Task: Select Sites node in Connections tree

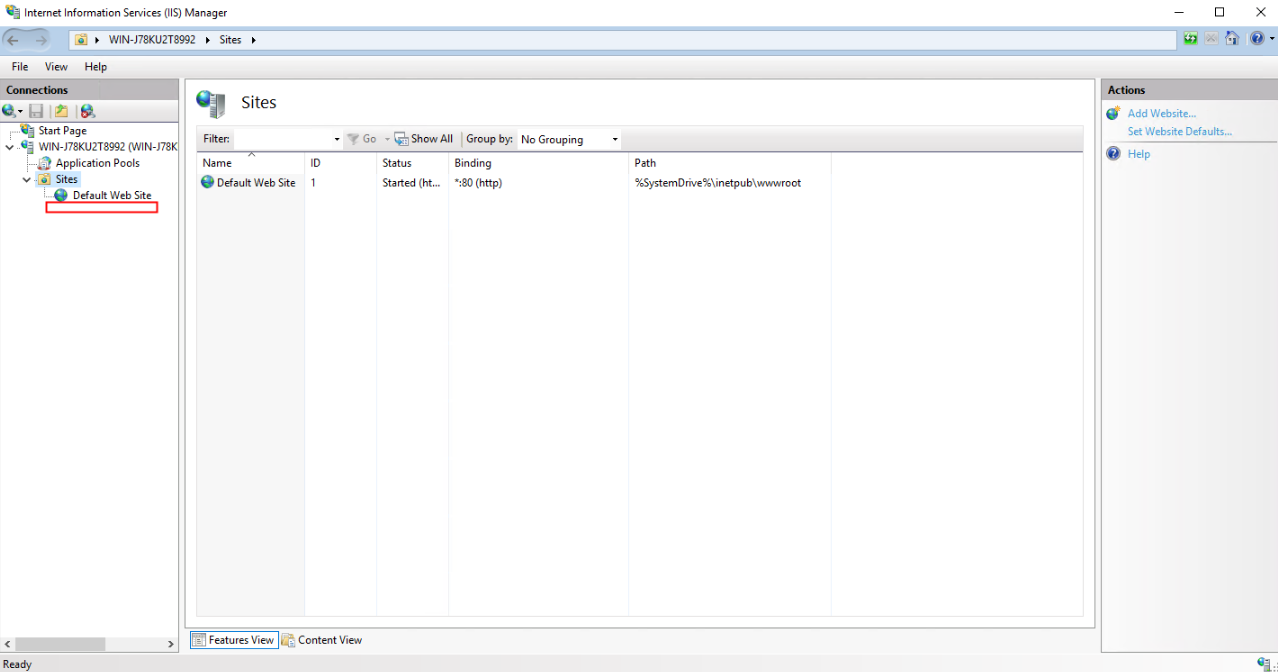Action: pyautogui.click(x=66, y=179)
